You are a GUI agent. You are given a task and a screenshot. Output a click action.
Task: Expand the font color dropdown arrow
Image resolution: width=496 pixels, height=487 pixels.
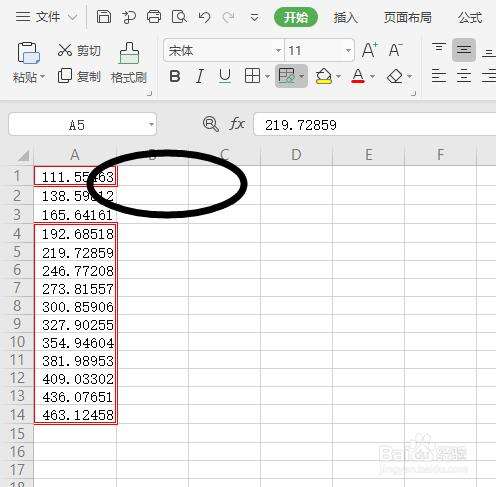point(373,76)
